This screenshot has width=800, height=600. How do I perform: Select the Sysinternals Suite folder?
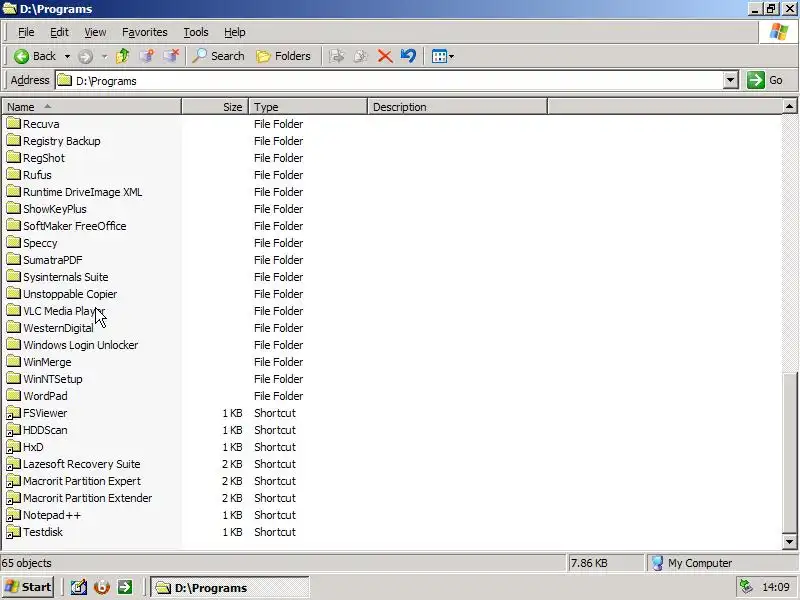[x=58, y=277]
